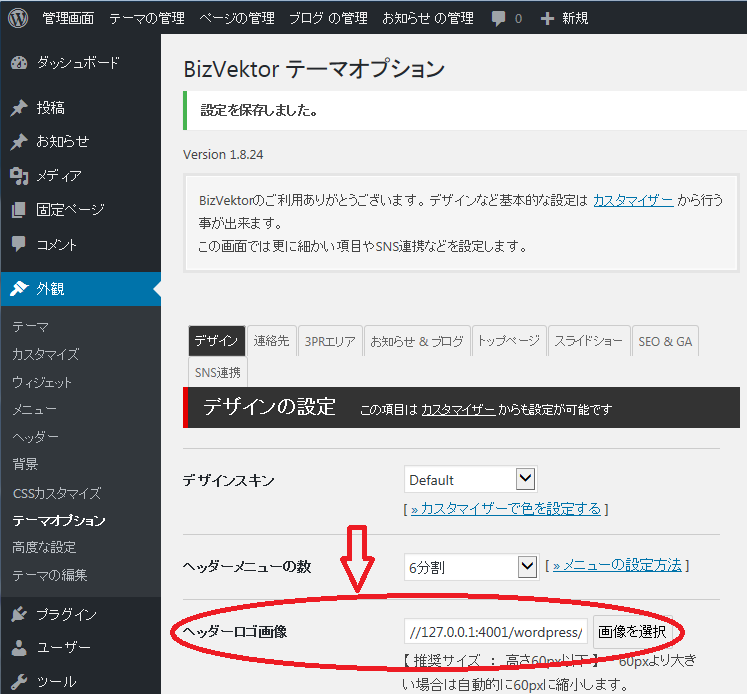This screenshot has height=694, width=747.
Task: Click the ヘッダーロゴ画像 URL input field
Action: pyautogui.click(x=496, y=632)
